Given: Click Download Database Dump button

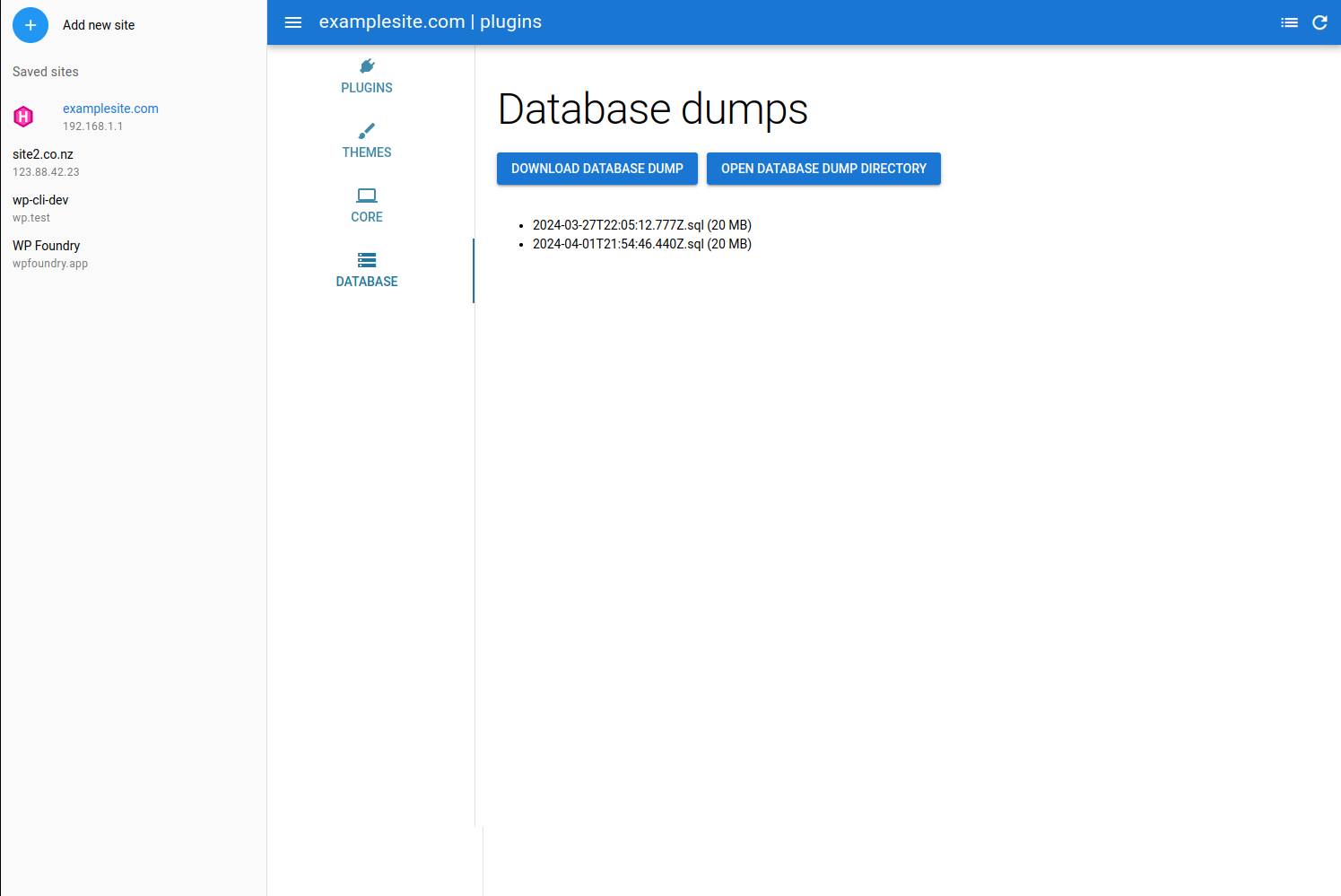Looking at the screenshot, I should pos(596,169).
